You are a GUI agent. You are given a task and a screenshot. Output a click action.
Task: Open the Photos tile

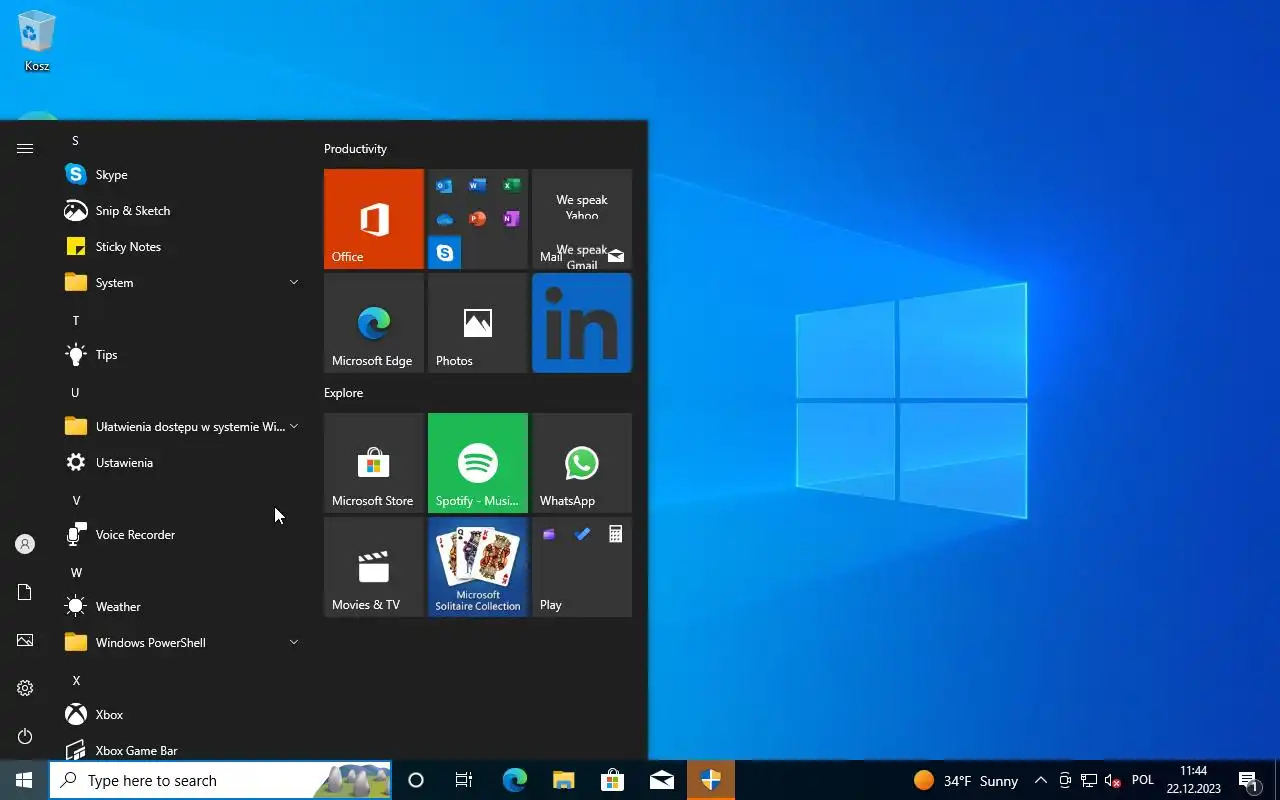(478, 323)
